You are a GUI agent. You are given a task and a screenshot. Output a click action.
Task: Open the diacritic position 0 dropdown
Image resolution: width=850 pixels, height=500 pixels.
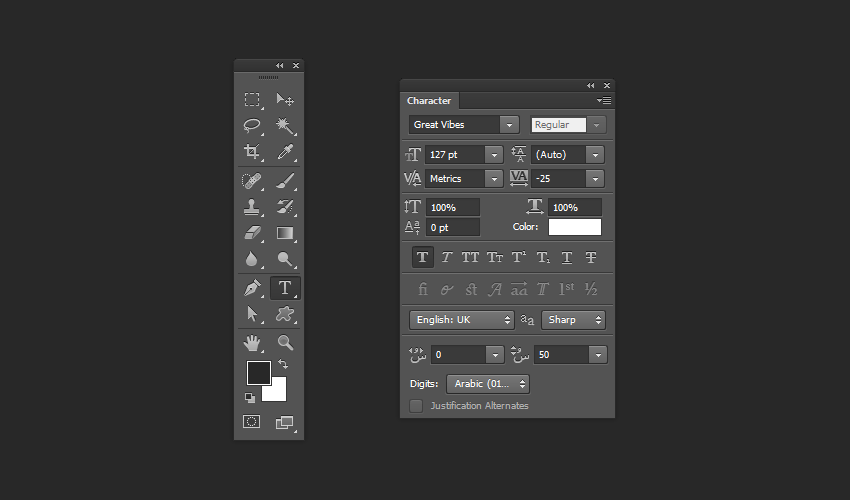[x=495, y=355]
